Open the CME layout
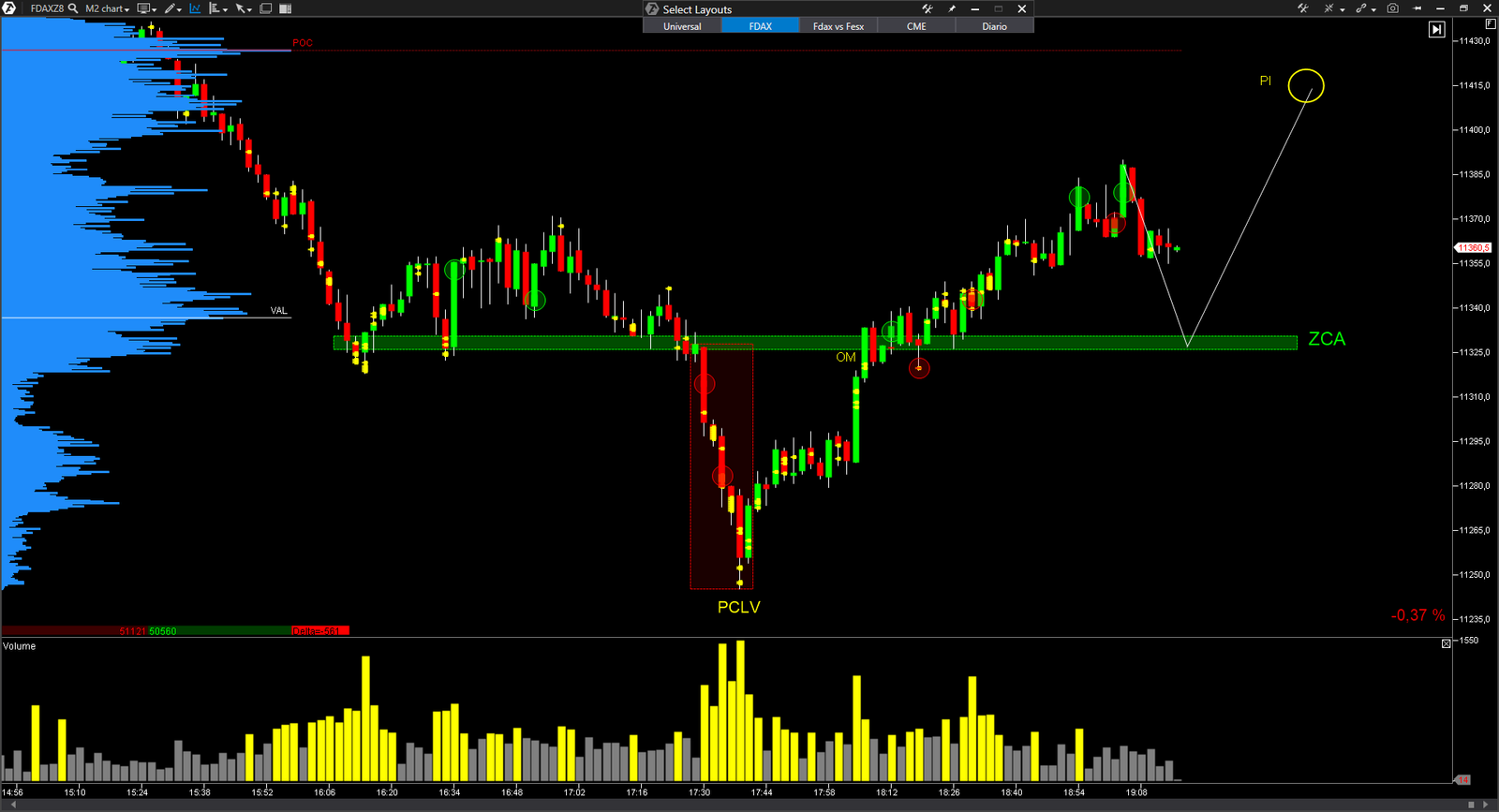Viewport: 1499px width, 812px height. pos(916,26)
